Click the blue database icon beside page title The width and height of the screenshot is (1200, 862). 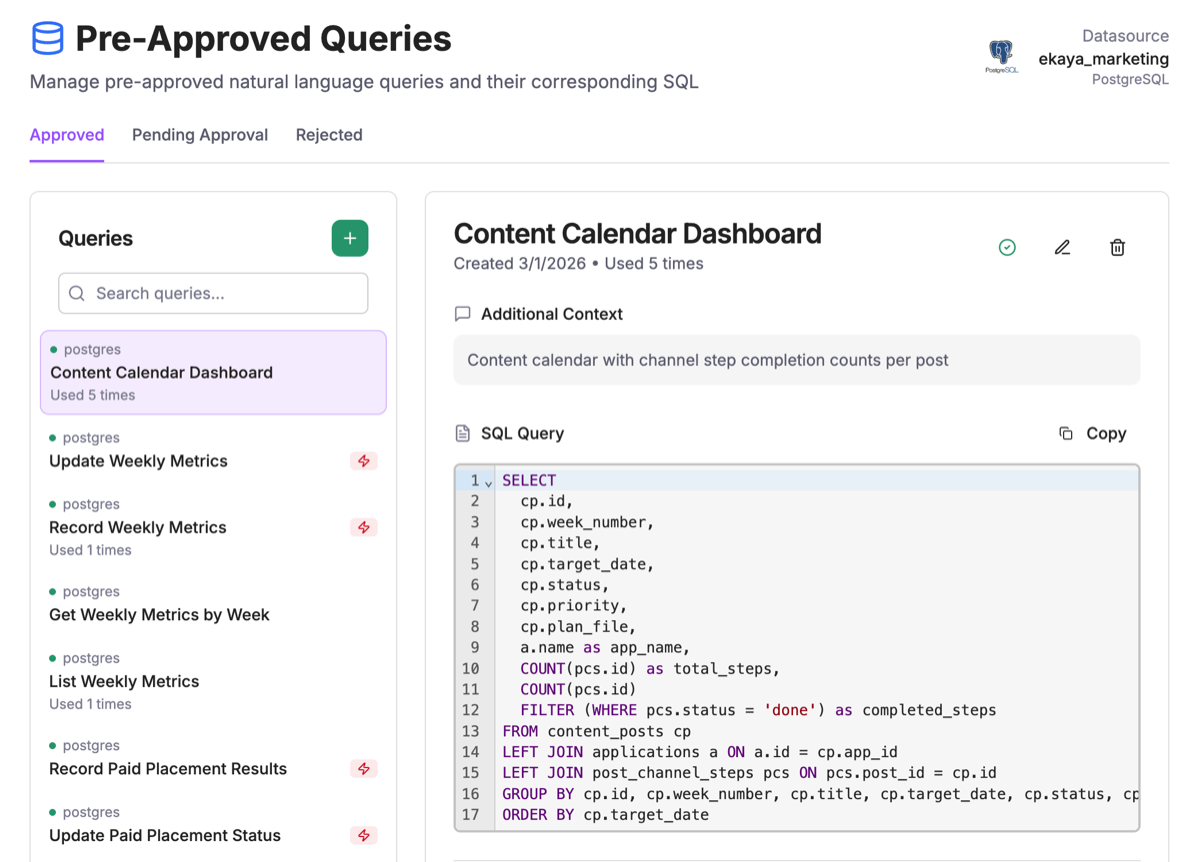(48, 39)
